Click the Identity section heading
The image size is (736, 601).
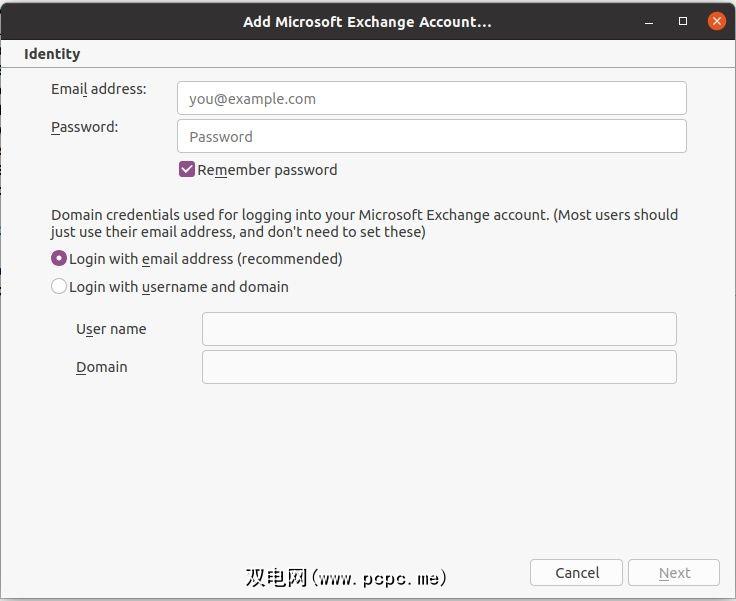(x=52, y=54)
